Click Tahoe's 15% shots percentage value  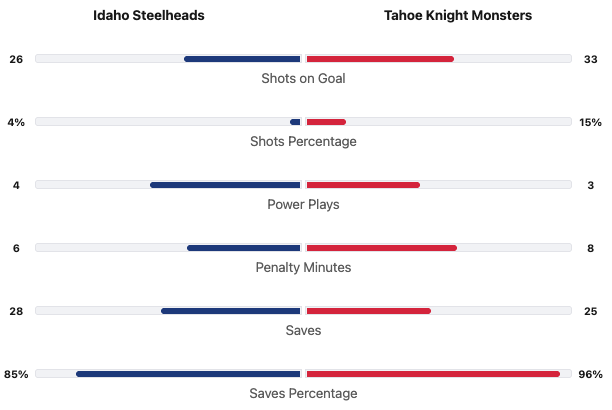(590, 122)
